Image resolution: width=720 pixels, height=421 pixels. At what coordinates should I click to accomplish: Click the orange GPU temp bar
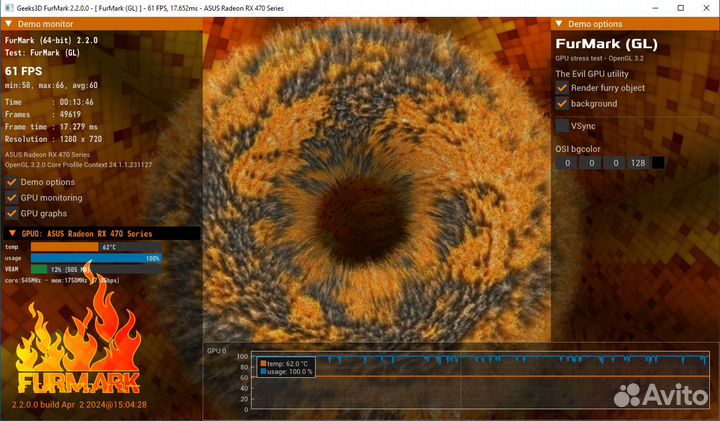click(65, 246)
